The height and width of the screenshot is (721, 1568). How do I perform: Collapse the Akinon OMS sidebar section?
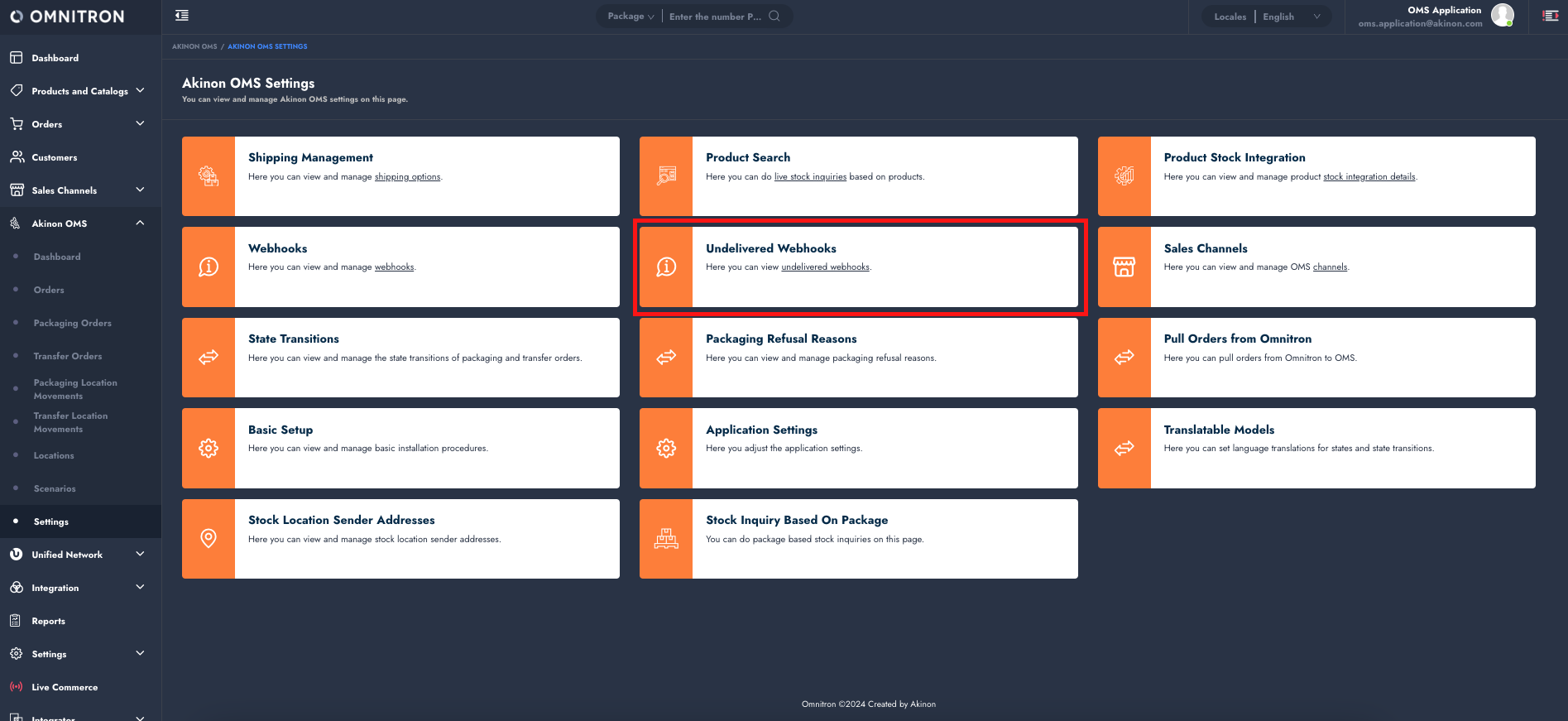pos(140,223)
